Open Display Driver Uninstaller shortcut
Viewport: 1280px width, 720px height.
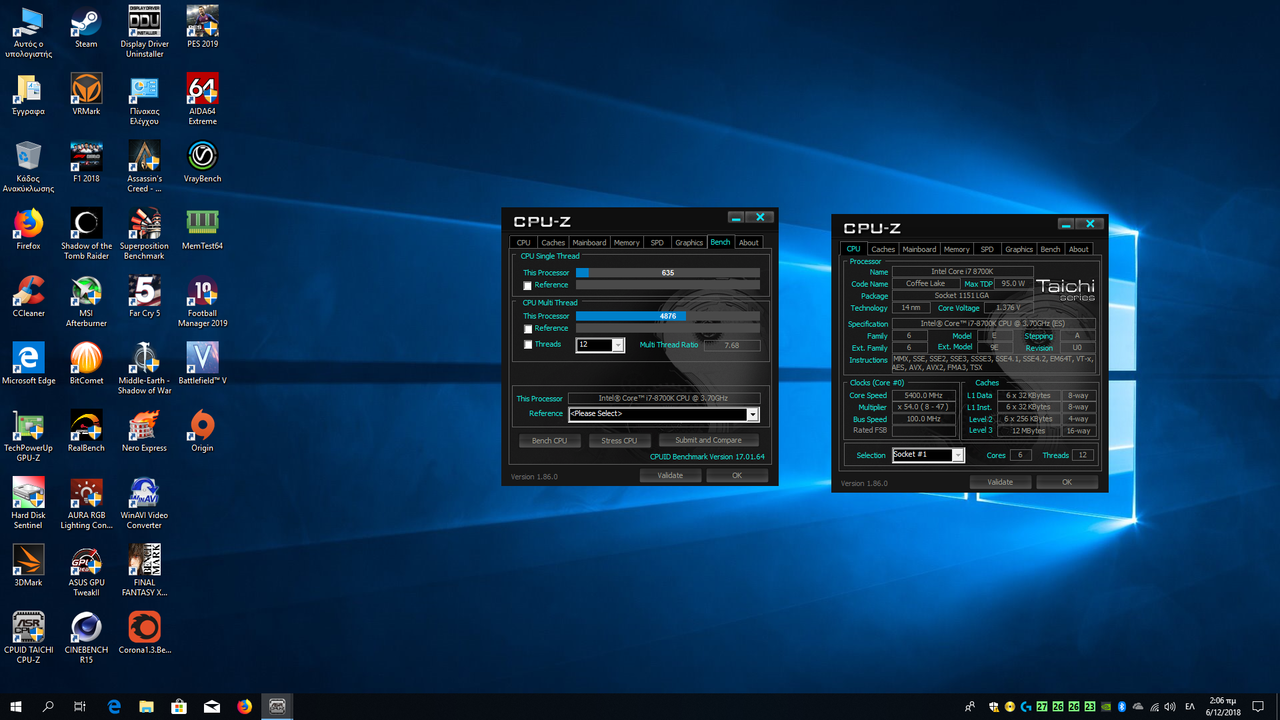pos(144,32)
